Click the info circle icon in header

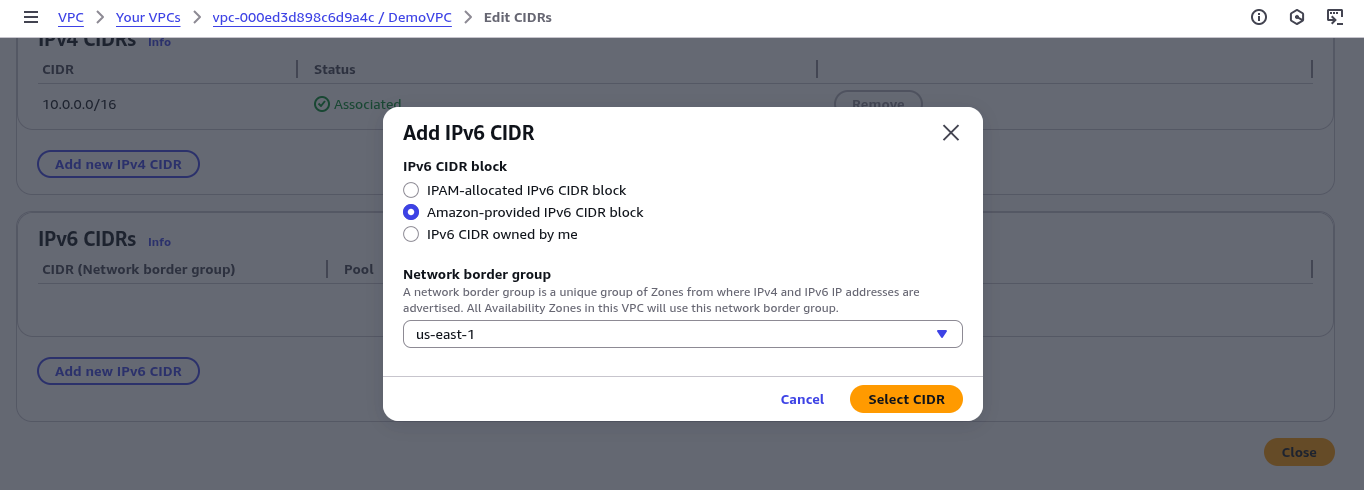click(x=1259, y=17)
